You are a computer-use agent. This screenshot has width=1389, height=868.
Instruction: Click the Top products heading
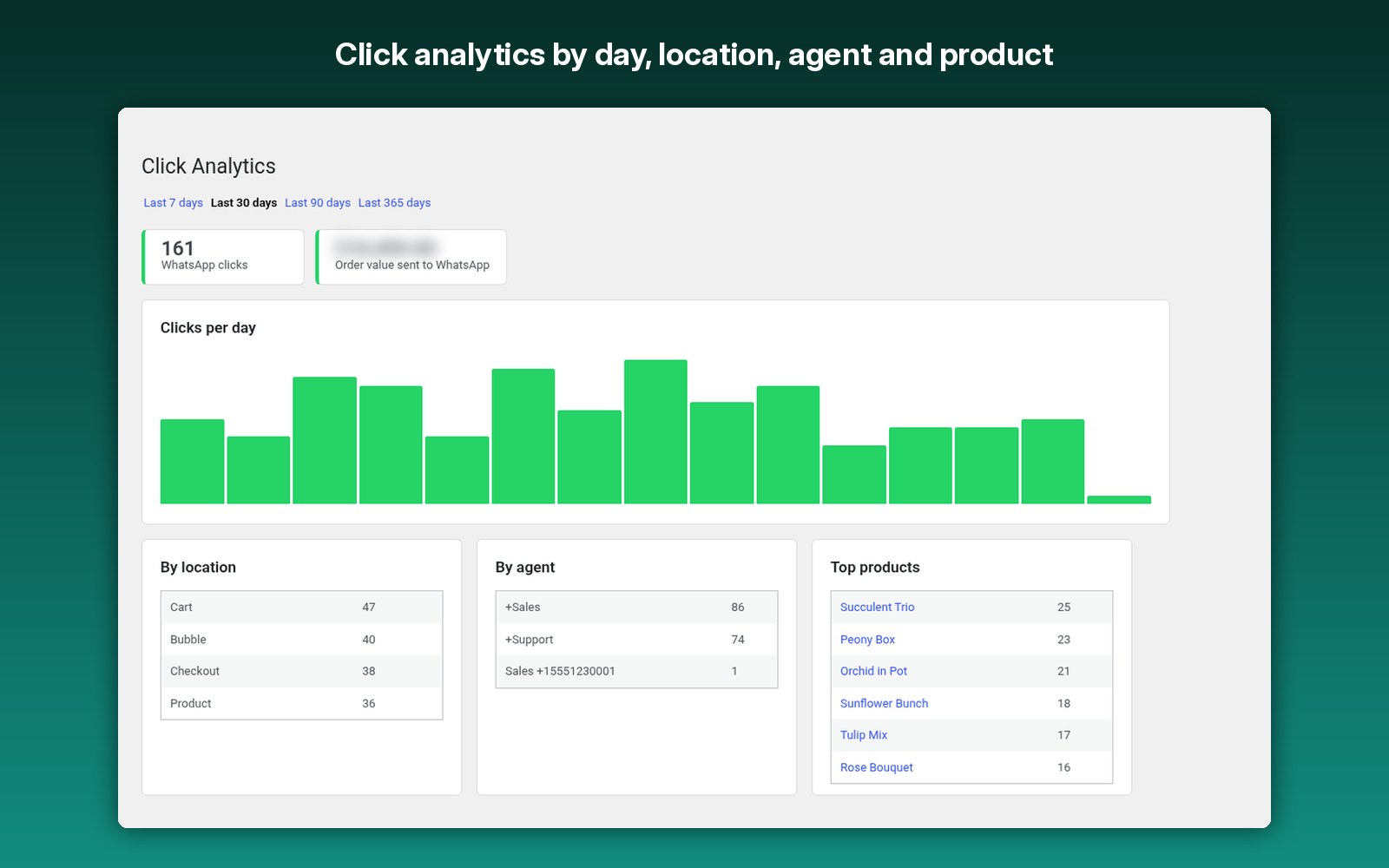[875, 568]
